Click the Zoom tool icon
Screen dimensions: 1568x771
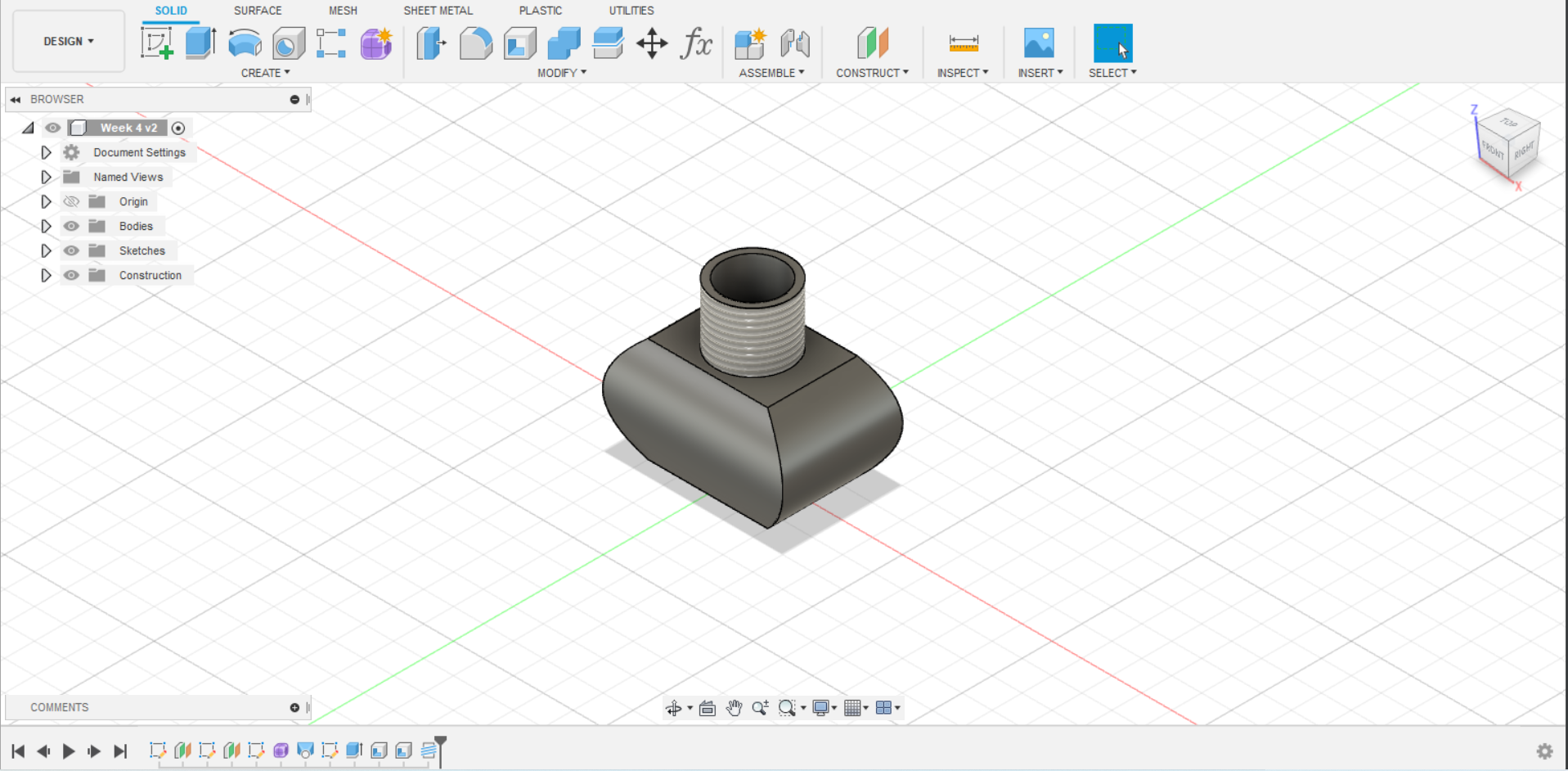[x=760, y=708]
